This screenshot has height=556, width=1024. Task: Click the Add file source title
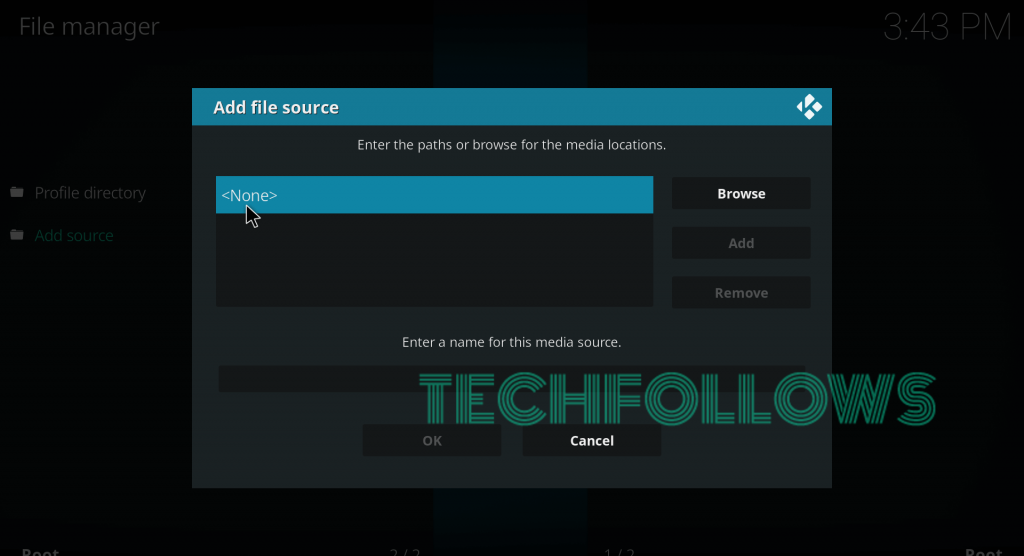click(x=276, y=107)
